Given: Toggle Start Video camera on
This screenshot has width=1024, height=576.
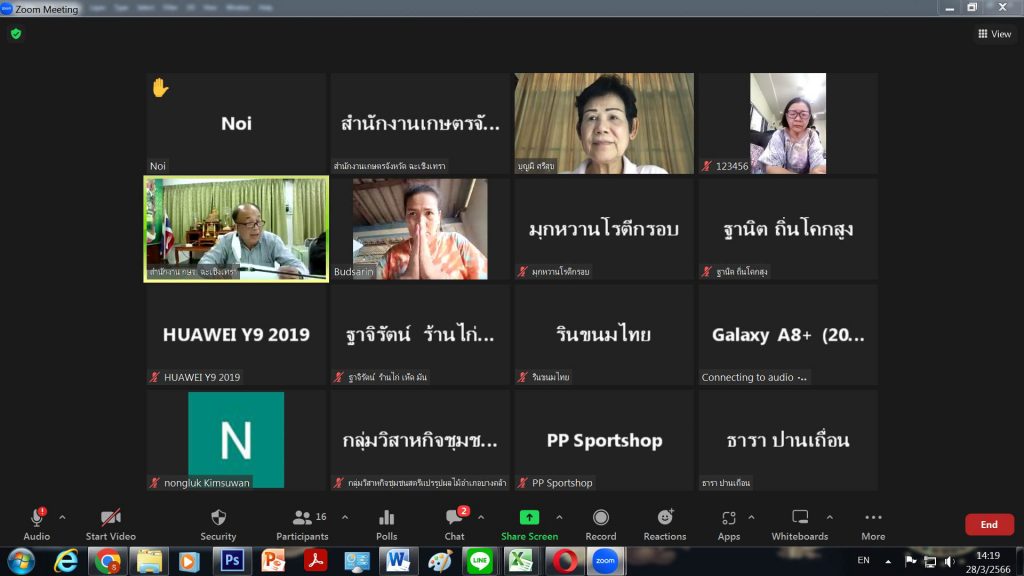Looking at the screenshot, I should [x=111, y=523].
